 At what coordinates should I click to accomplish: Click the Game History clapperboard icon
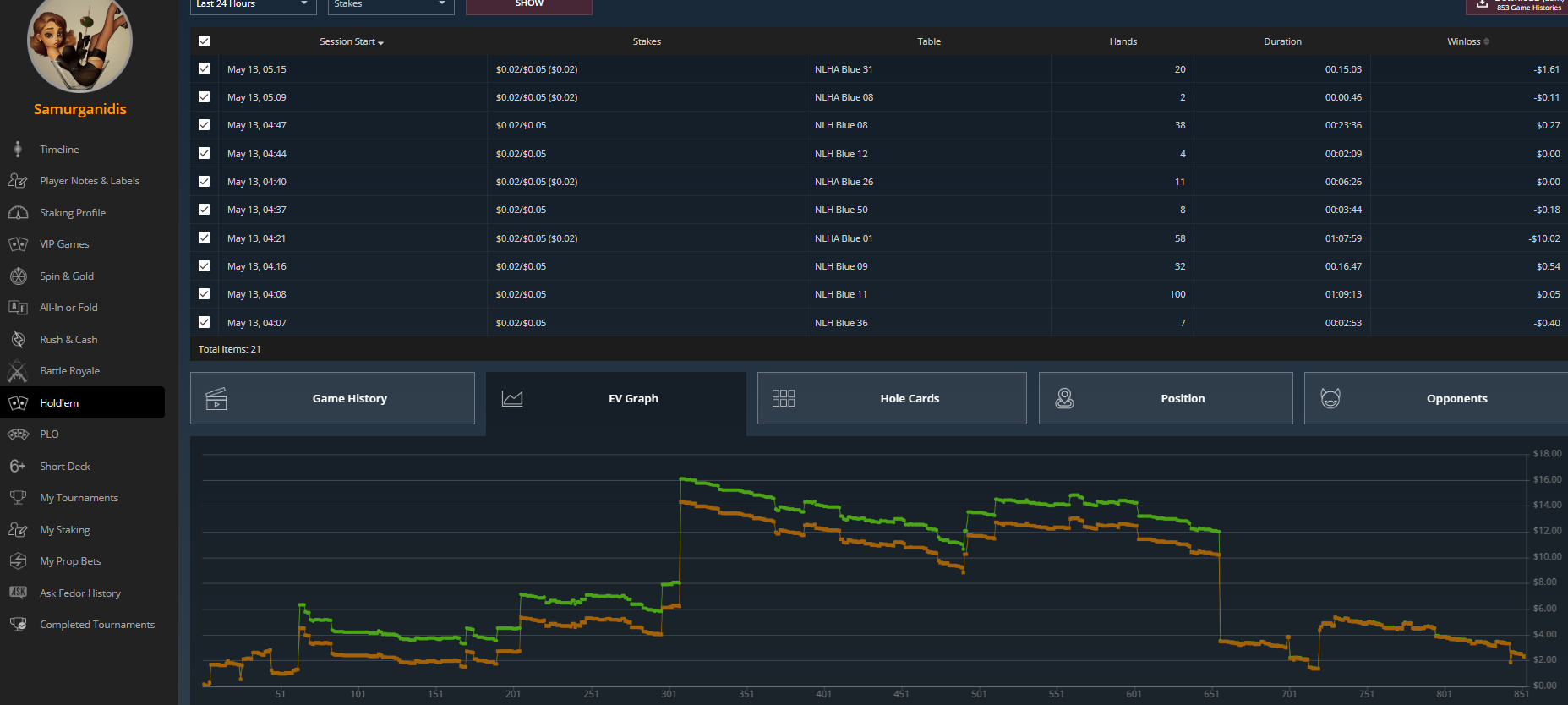pos(216,399)
